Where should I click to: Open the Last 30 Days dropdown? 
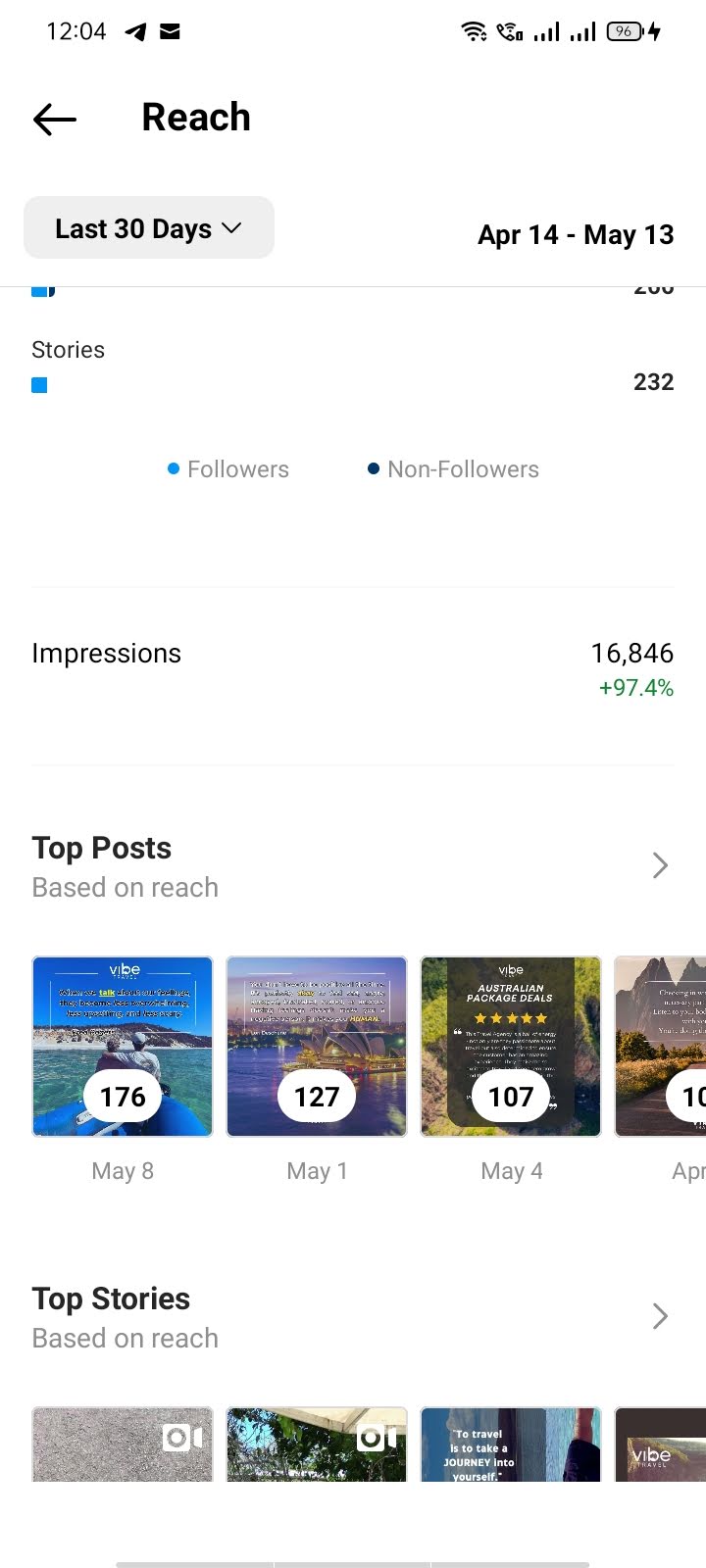pyautogui.click(x=149, y=227)
